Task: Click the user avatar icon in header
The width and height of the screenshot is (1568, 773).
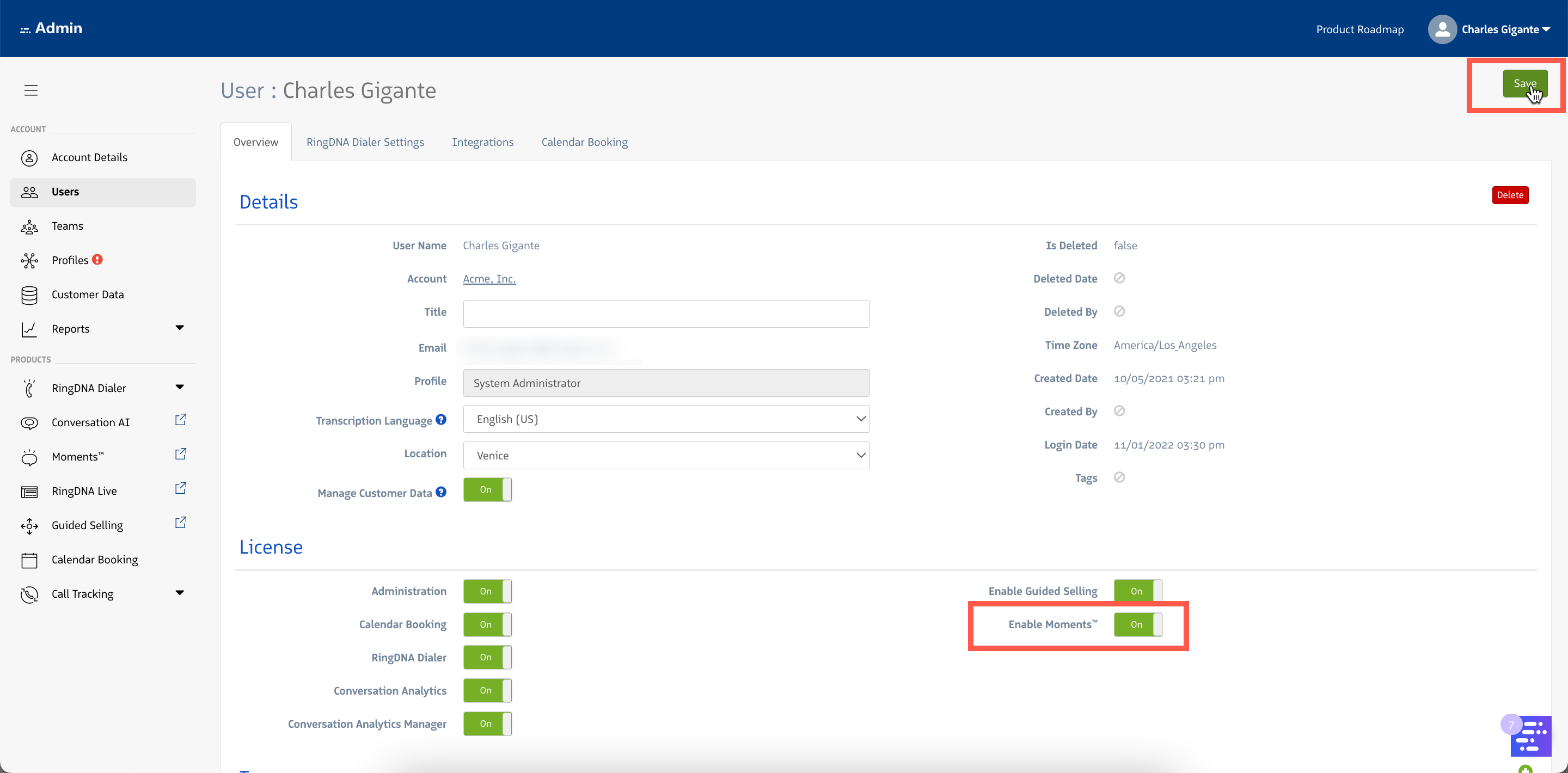Action: (x=1442, y=29)
